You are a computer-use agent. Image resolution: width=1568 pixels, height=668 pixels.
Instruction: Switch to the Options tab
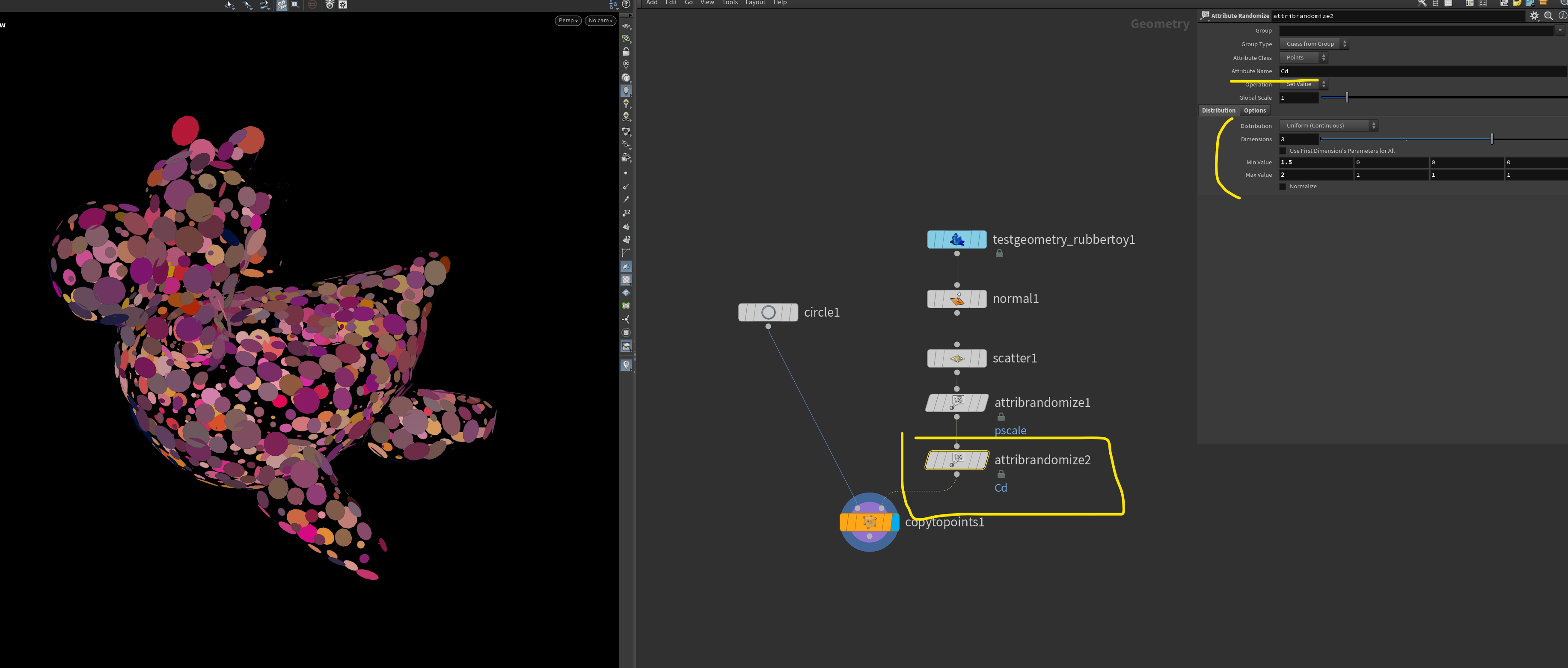(1254, 111)
